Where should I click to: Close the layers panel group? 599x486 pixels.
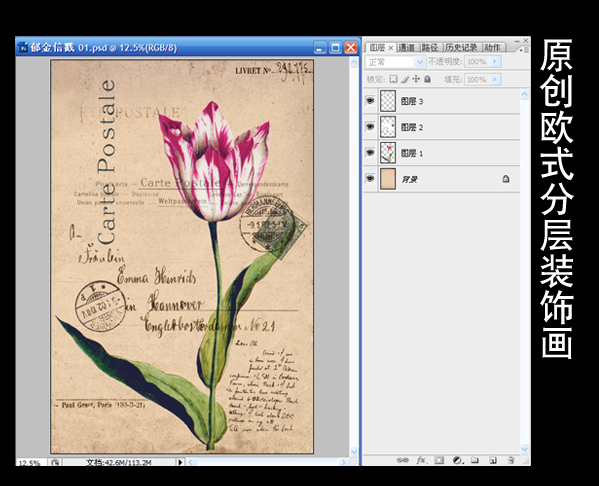526,40
